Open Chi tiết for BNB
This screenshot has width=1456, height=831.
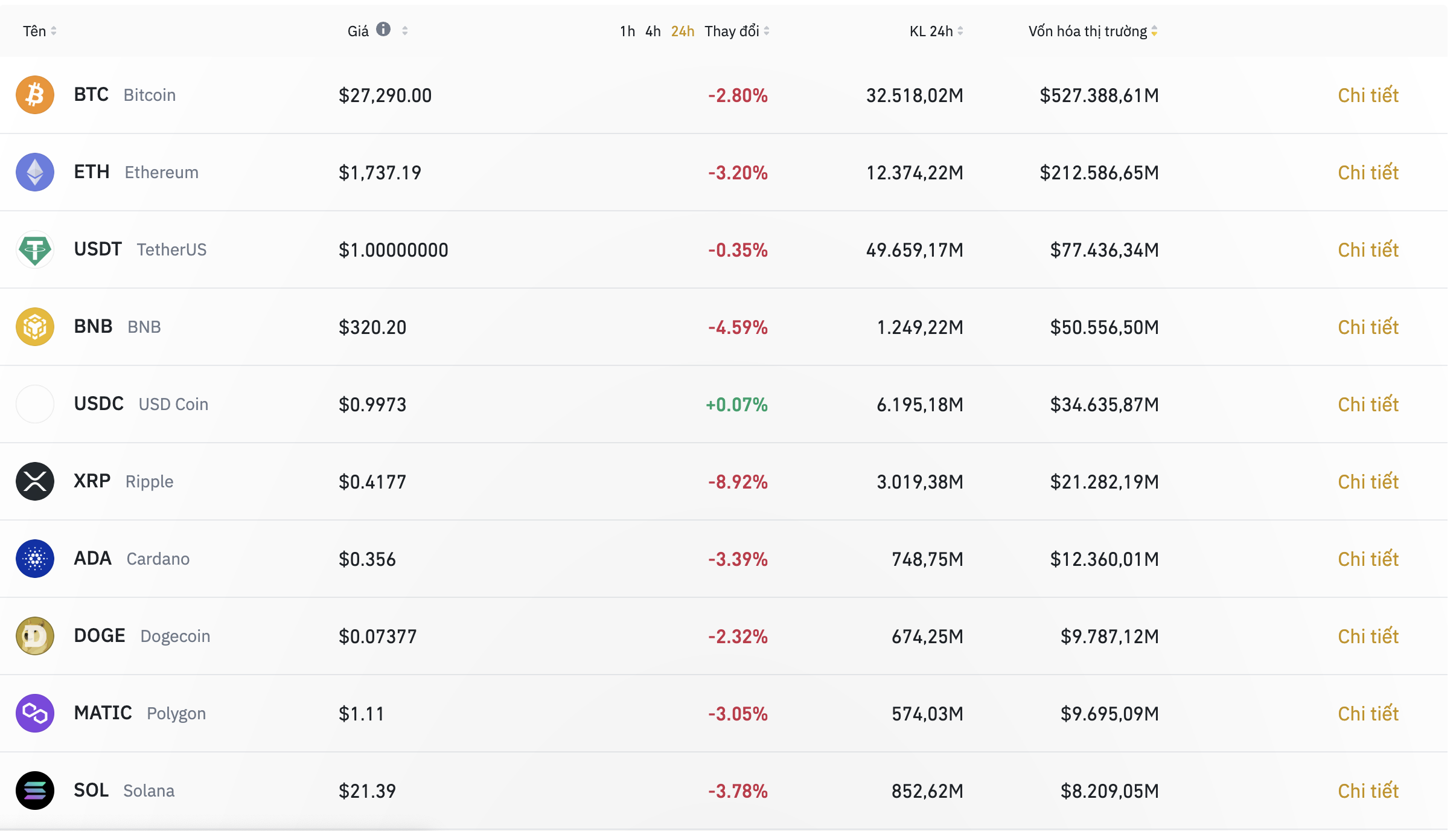tap(1368, 327)
